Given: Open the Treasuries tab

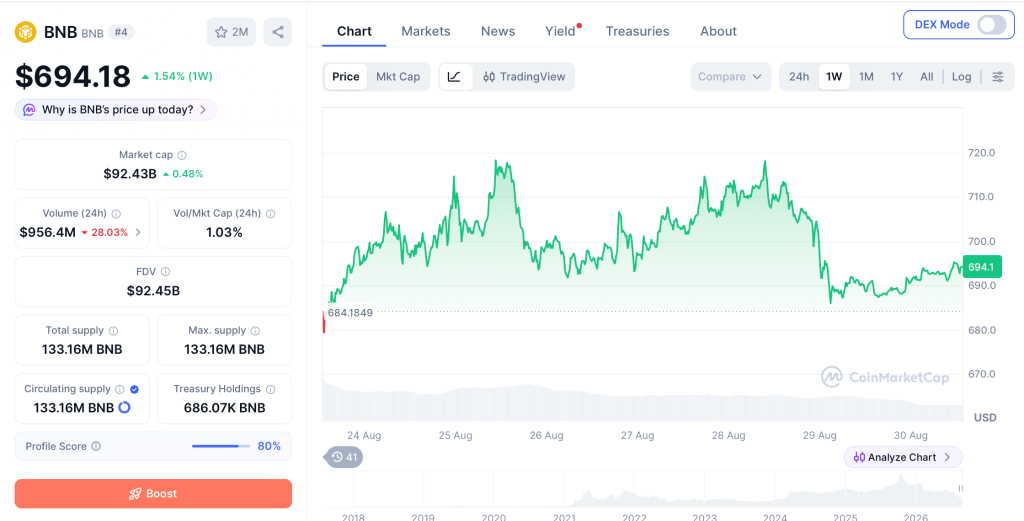Looking at the screenshot, I should click(x=637, y=31).
